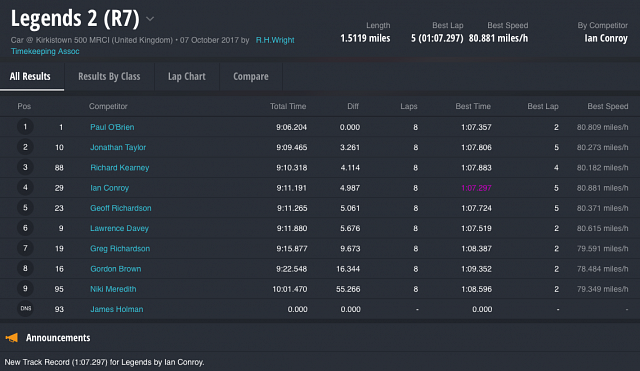This screenshot has height=371, width=640.
Task: Switch to Results By Class tab
Action: [x=109, y=76]
